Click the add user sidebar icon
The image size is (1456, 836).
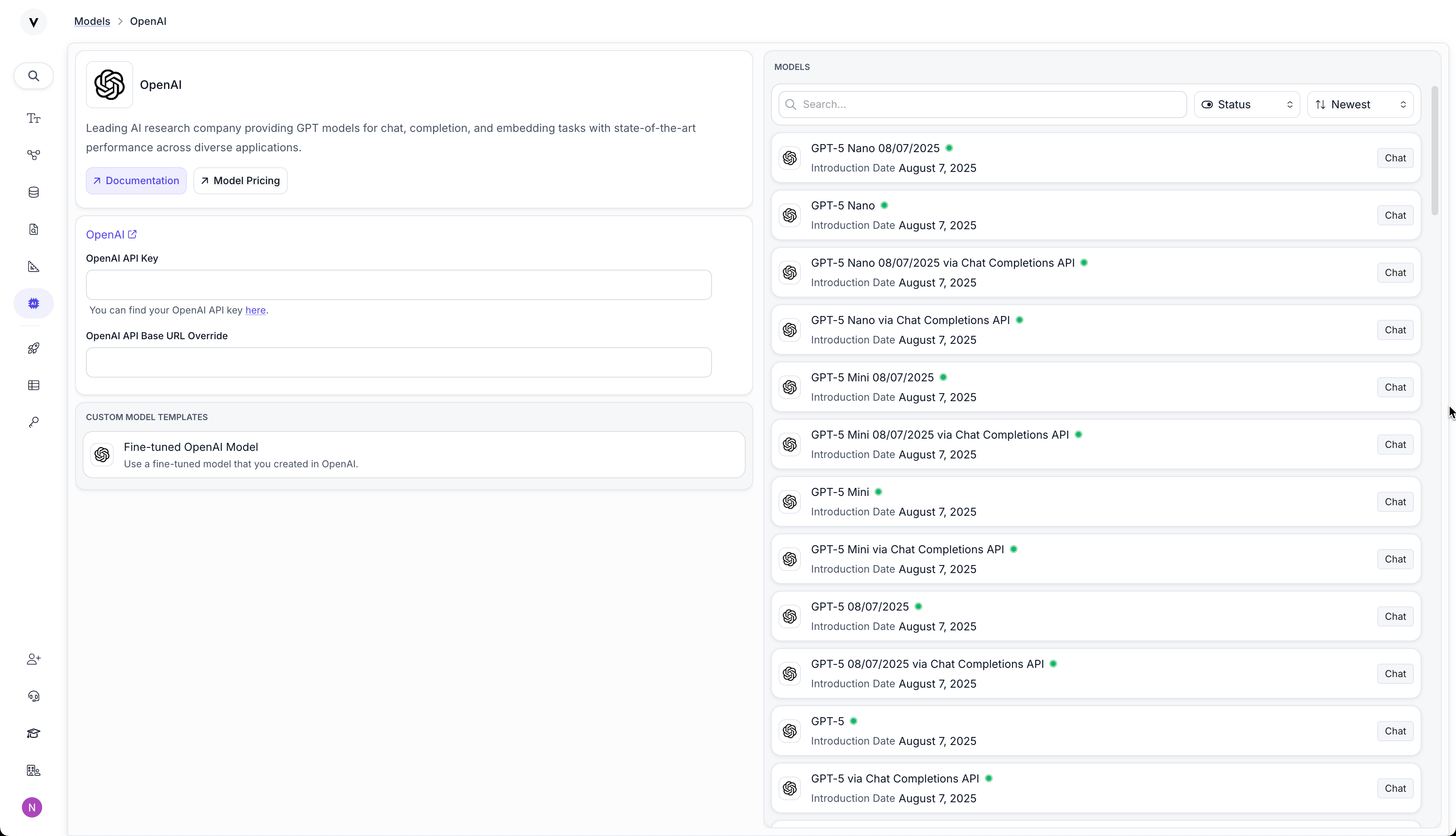34,659
